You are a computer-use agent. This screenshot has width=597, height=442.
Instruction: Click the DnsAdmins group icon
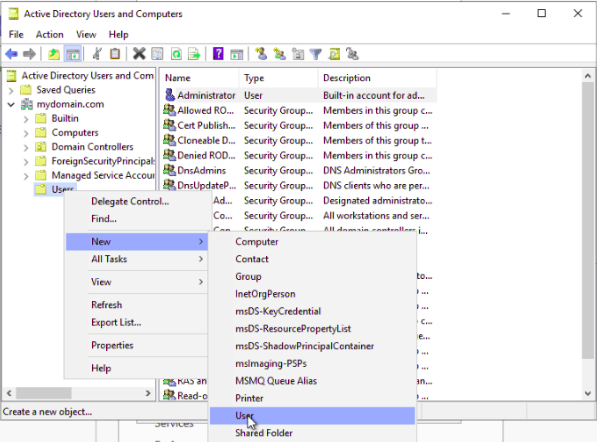coord(169,170)
